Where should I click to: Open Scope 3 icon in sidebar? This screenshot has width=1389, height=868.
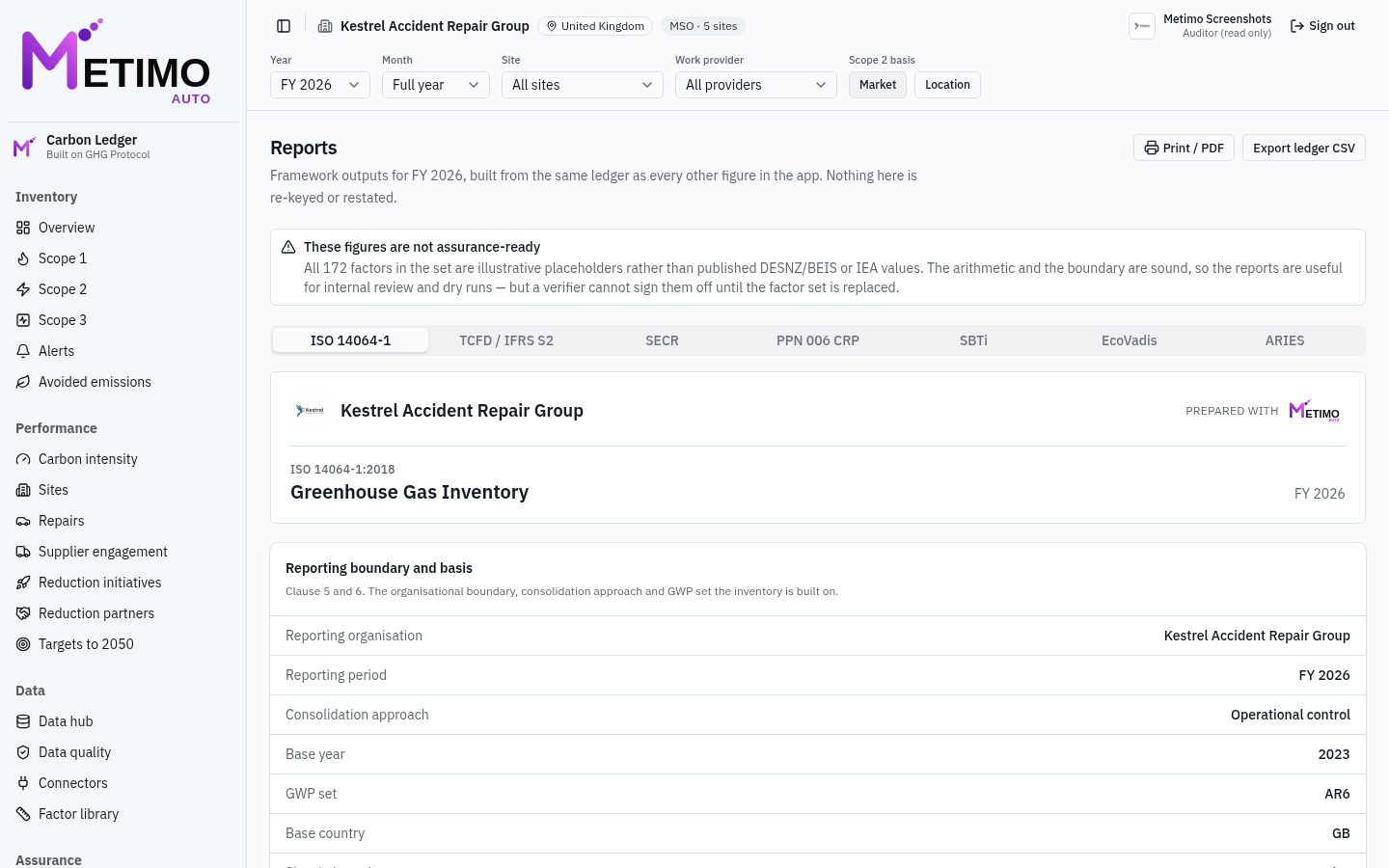tap(23, 320)
